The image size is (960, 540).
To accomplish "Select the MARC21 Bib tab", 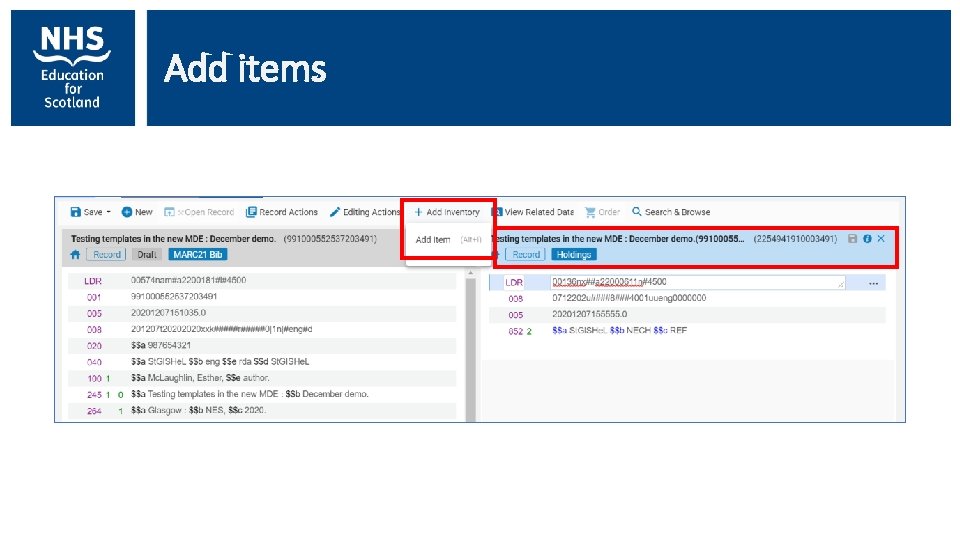I will coord(198,255).
